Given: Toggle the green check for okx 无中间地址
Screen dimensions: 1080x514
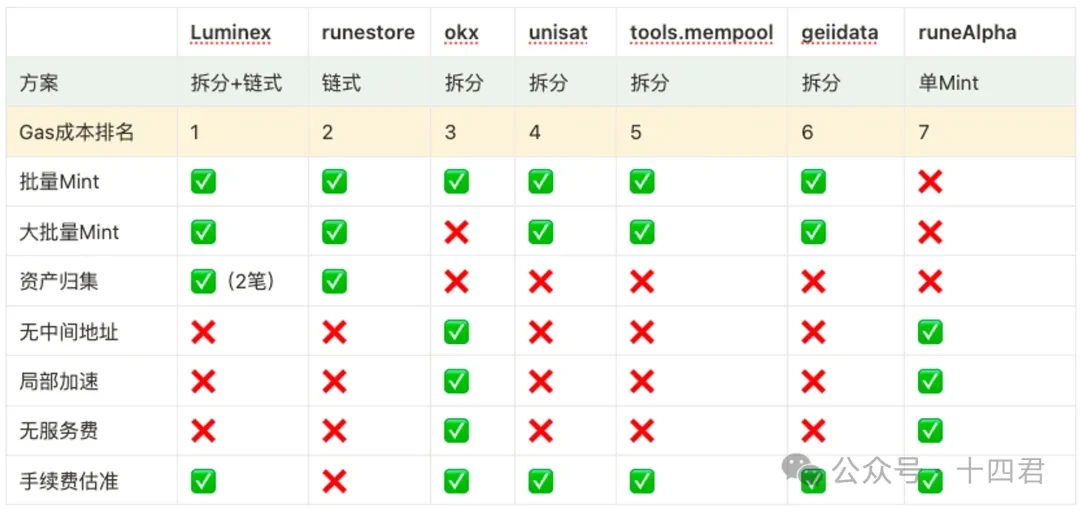Looking at the screenshot, I should (x=456, y=332).
